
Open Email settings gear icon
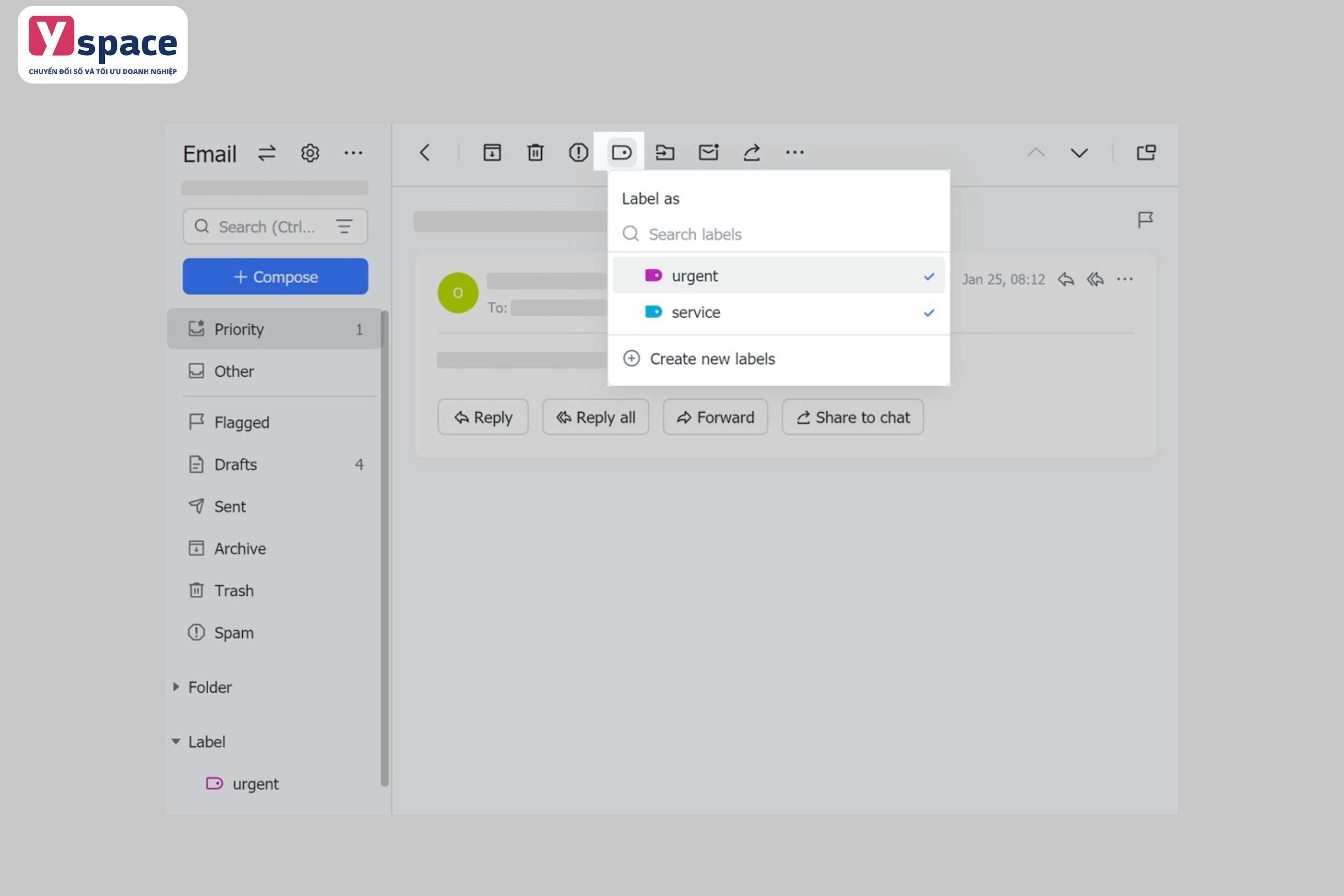[310, 153]
